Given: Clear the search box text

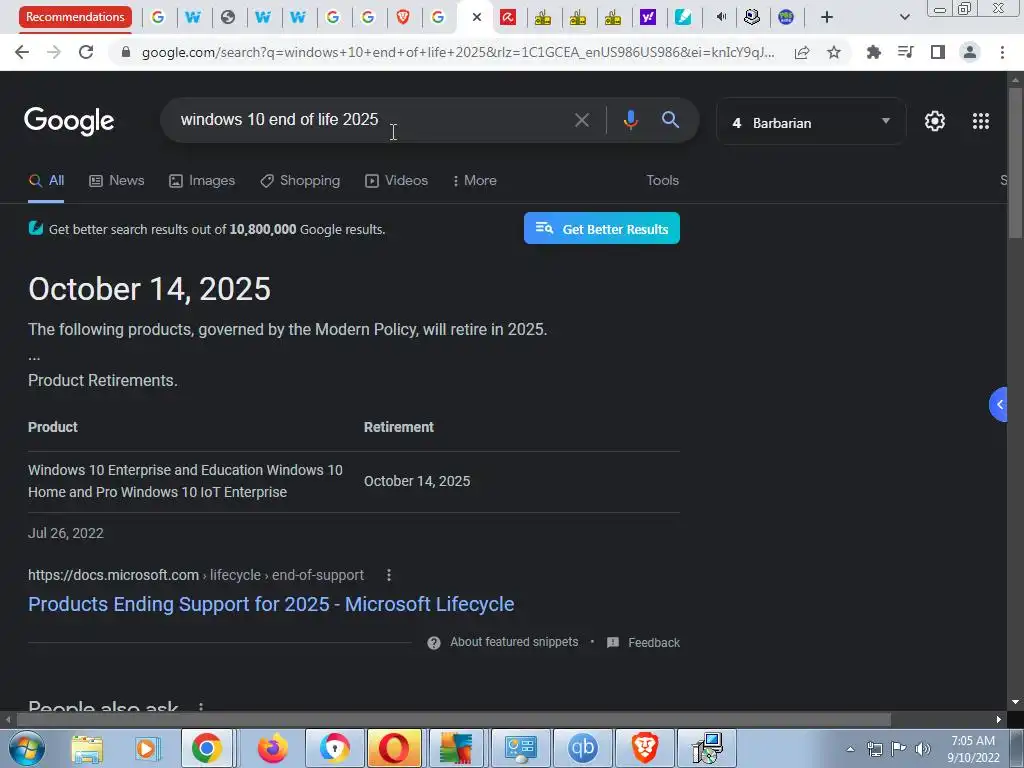Looking at the screenshot, I should (581, 120).
